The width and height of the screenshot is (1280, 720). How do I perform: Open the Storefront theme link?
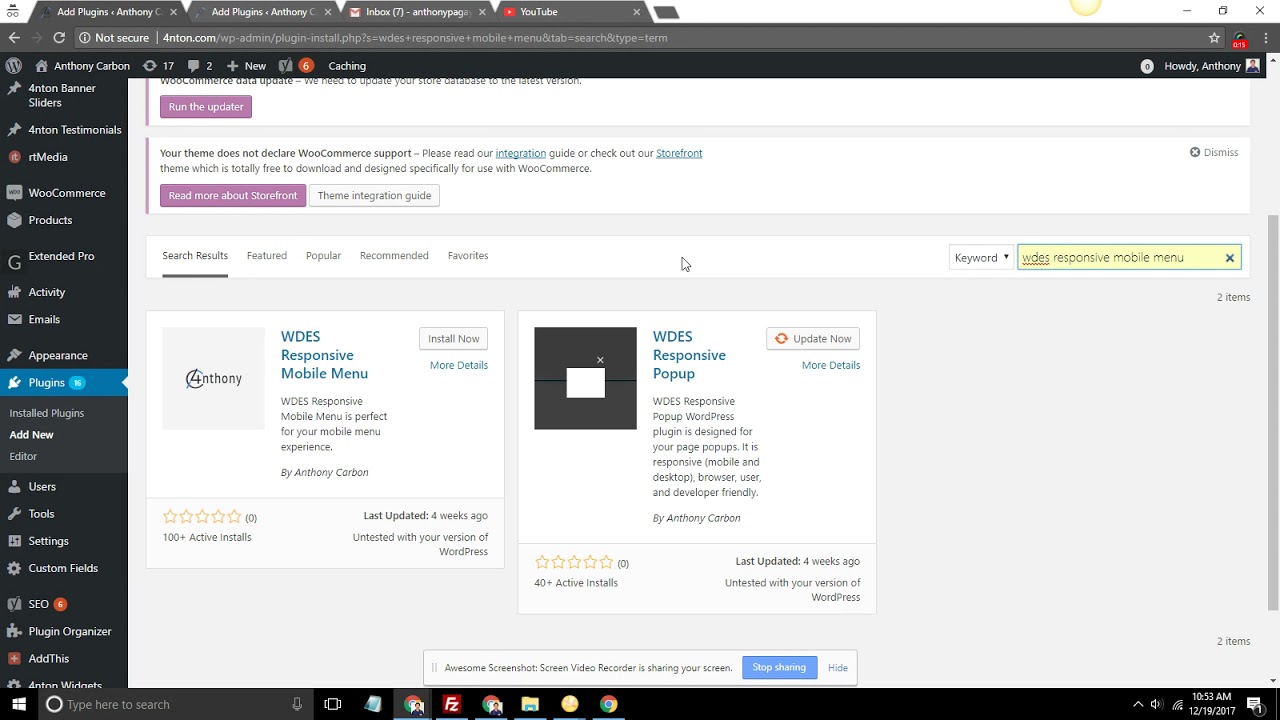(x=679, y=153)
